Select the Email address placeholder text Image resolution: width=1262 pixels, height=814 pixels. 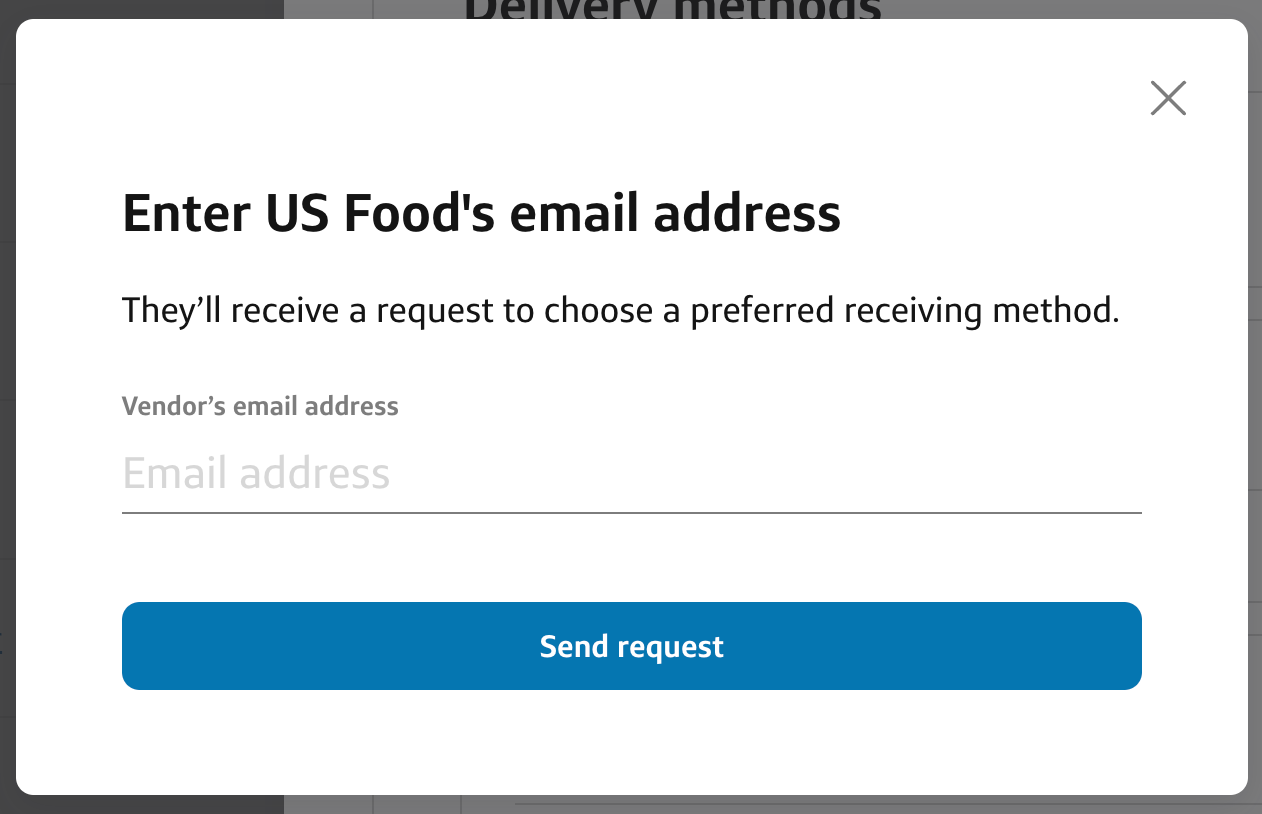(256, 473)
